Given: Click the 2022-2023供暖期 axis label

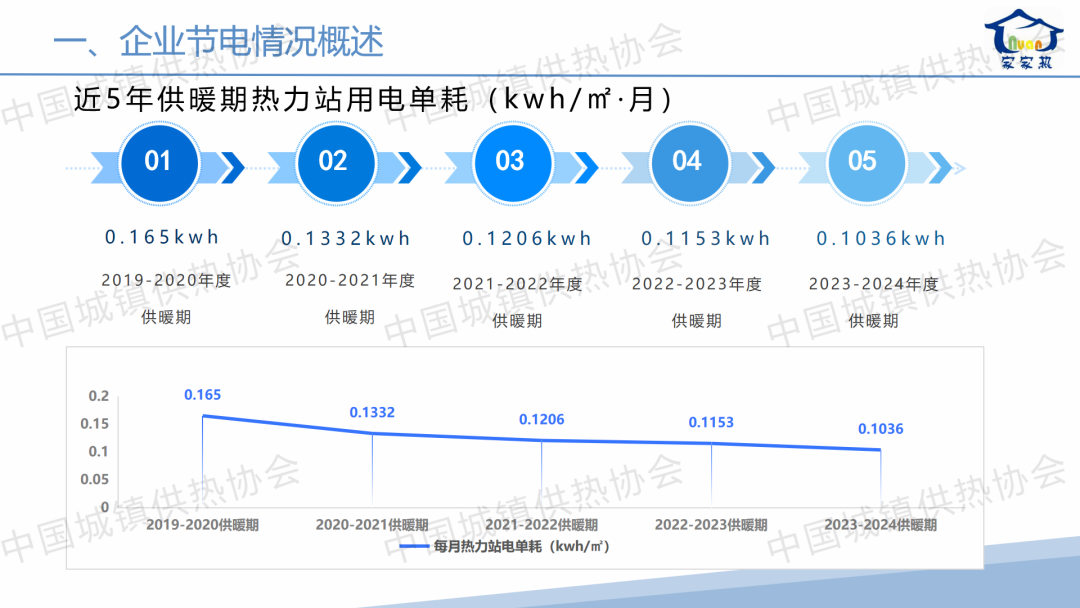Looking at the screenshot, I should coord(711,525).
